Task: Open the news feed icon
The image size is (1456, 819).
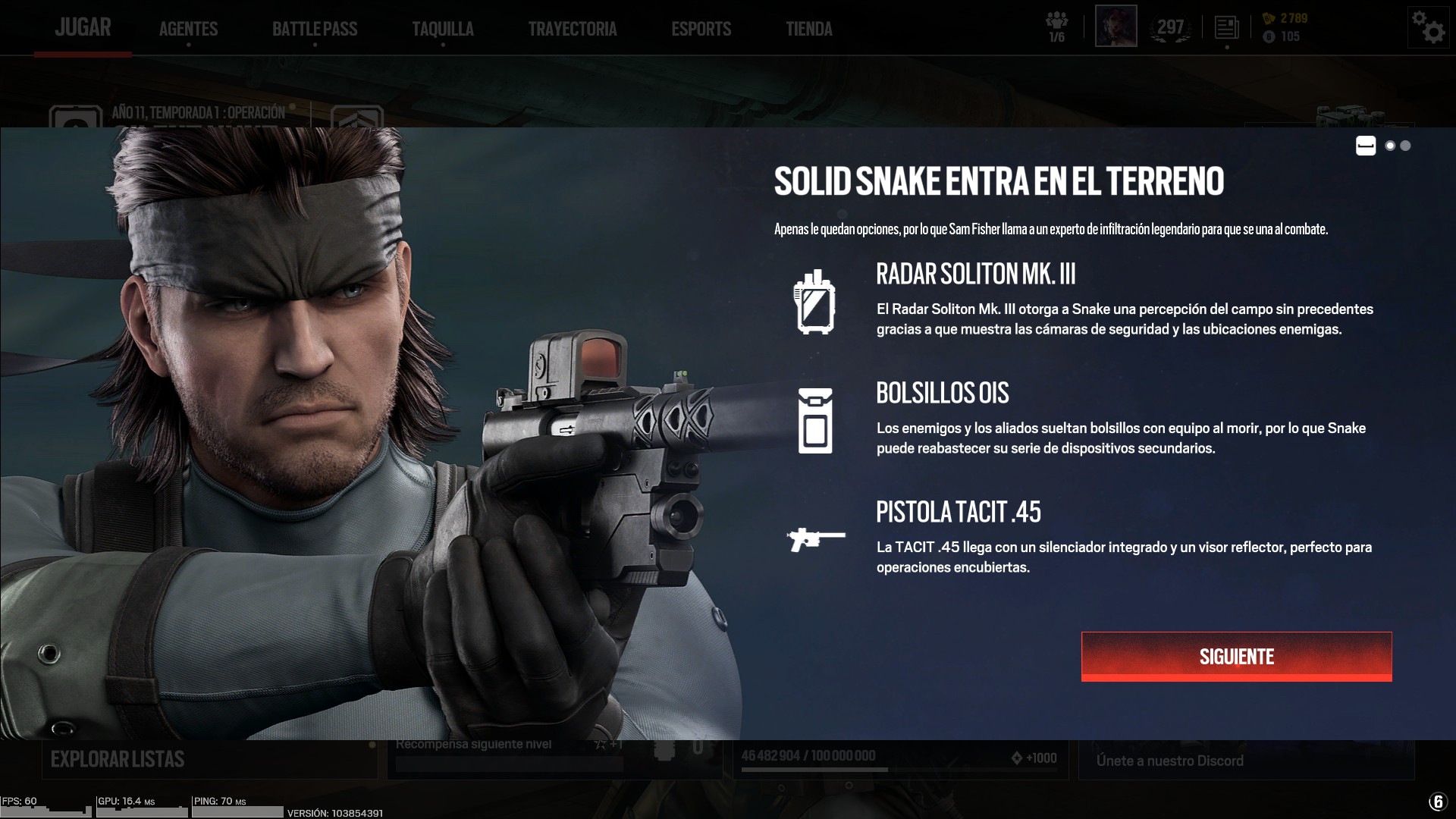Action: (1226, 28)
